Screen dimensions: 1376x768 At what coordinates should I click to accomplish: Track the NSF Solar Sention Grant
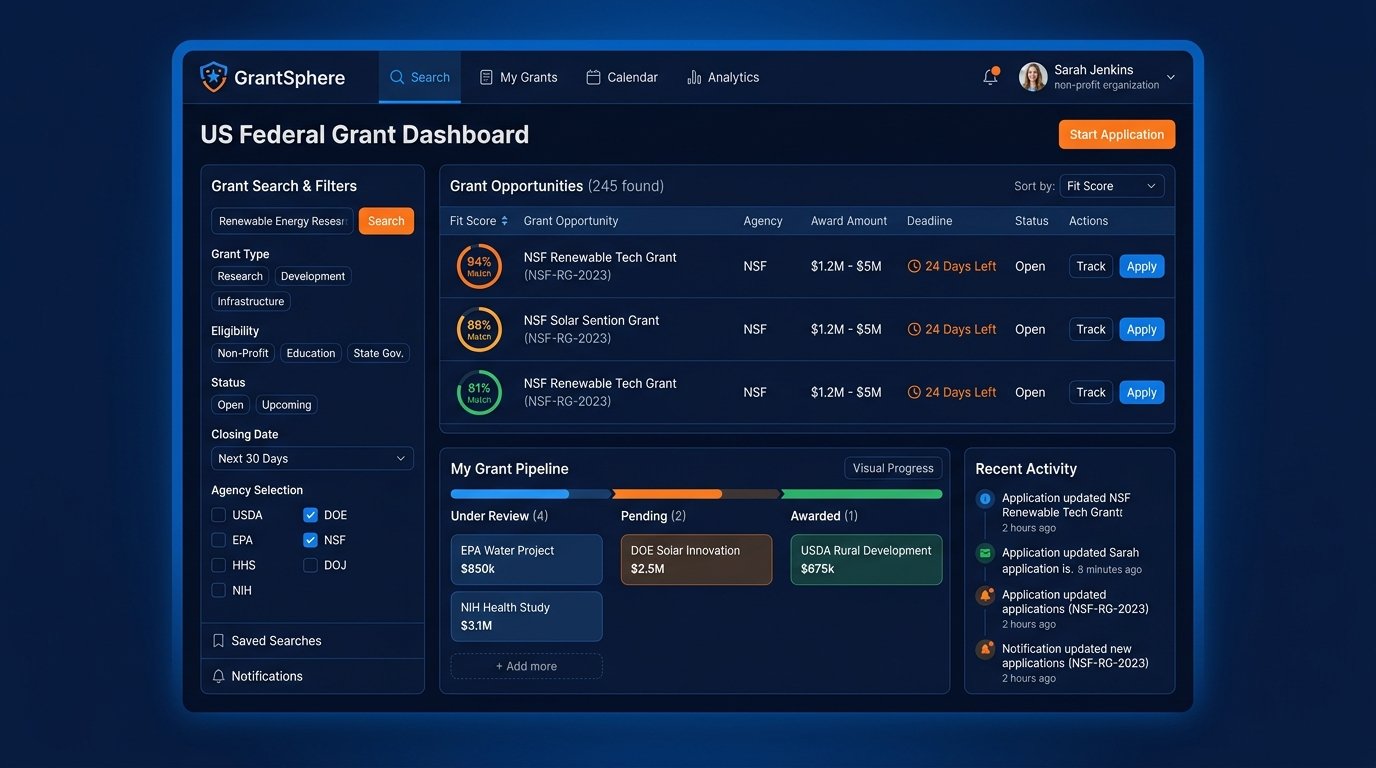click(1091, 329)
